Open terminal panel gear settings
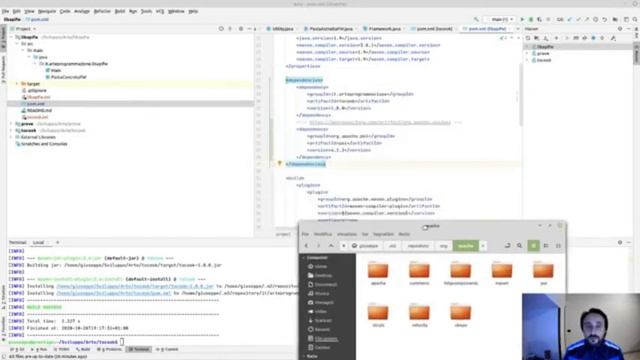Screen dimensions: 640x360 coord(620,242)
